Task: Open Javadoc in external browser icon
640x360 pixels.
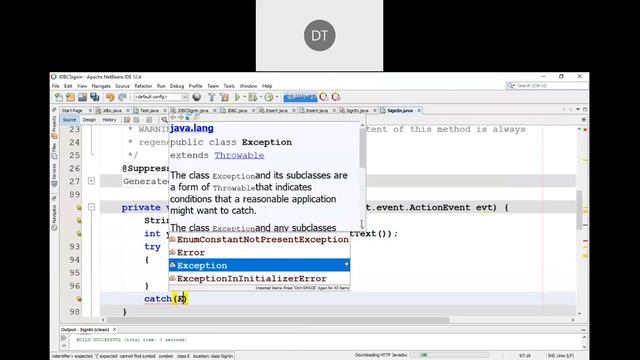Action: [x=188, y=118]
